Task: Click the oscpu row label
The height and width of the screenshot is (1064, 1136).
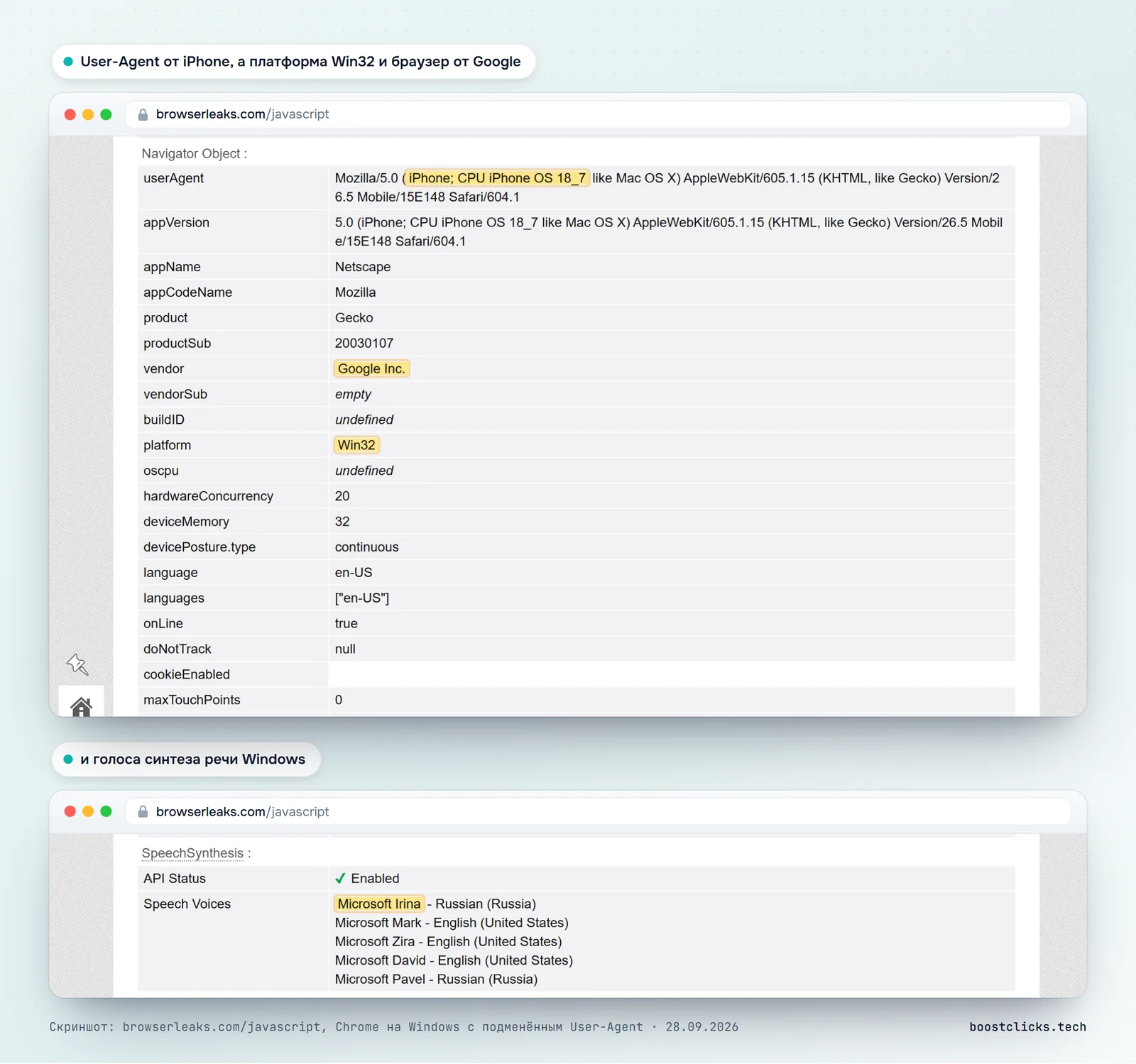Action: pyautogui.click(x=161, y=471)
